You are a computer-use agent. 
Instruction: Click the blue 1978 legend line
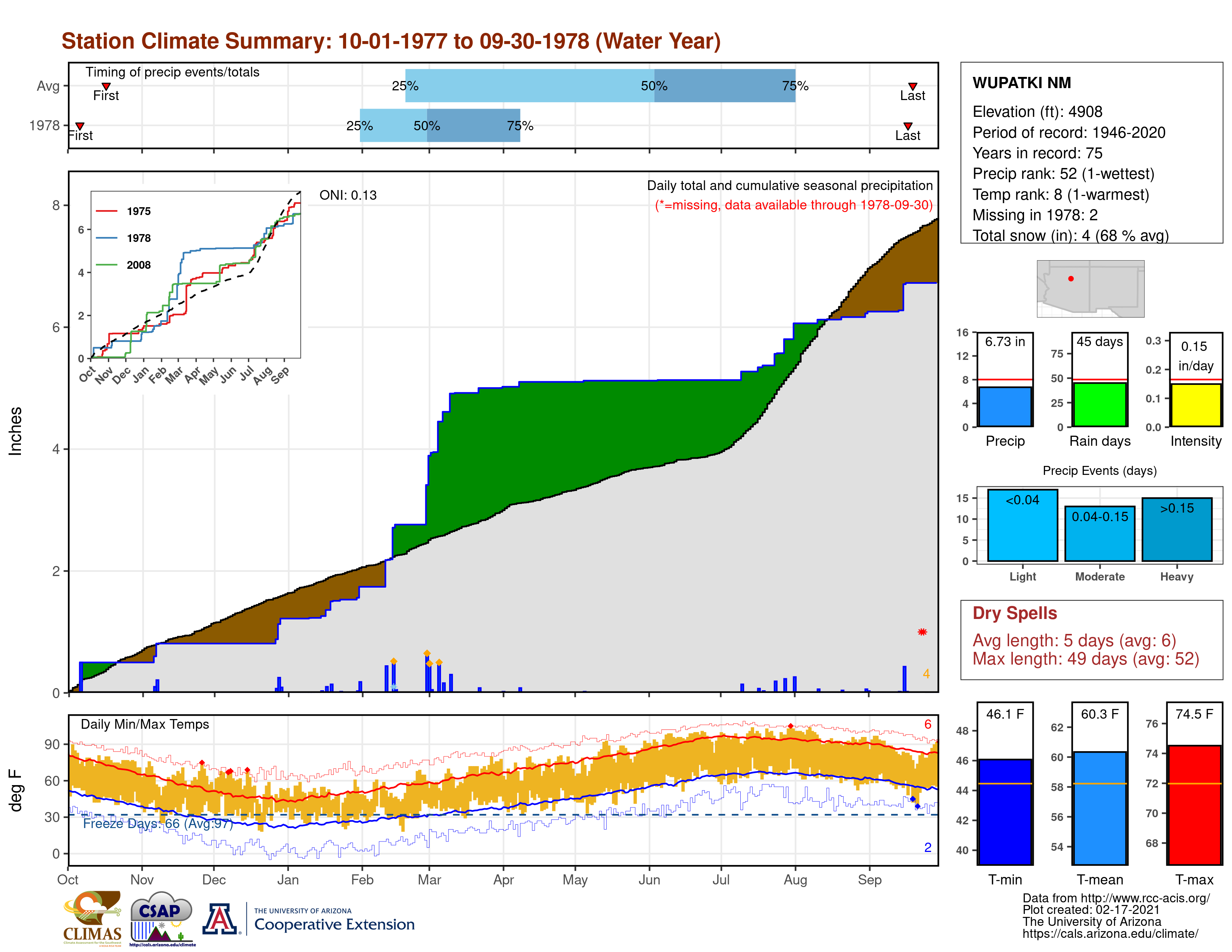pyautogui.click(x=106, y=238)
